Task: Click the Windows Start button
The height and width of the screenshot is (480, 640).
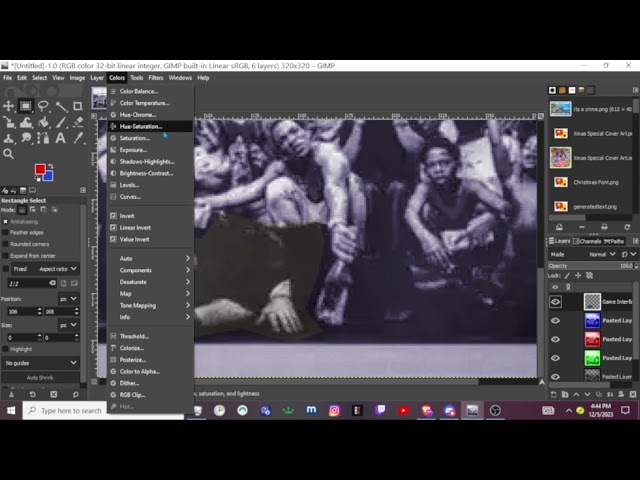Action: [x=11, y=411]
